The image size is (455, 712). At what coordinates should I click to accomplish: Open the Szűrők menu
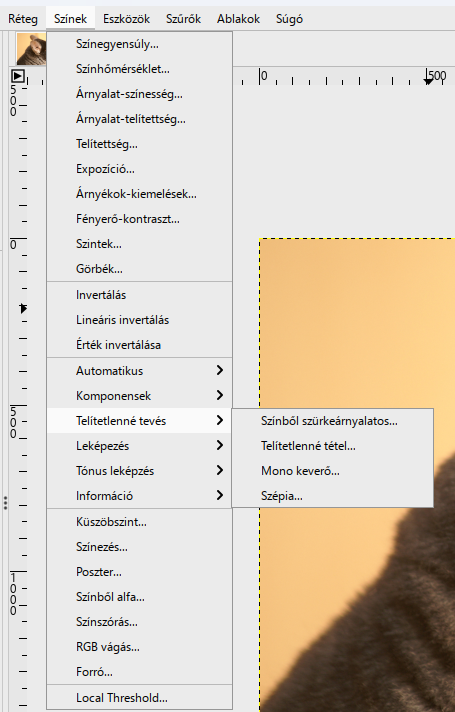pos(183,19)
